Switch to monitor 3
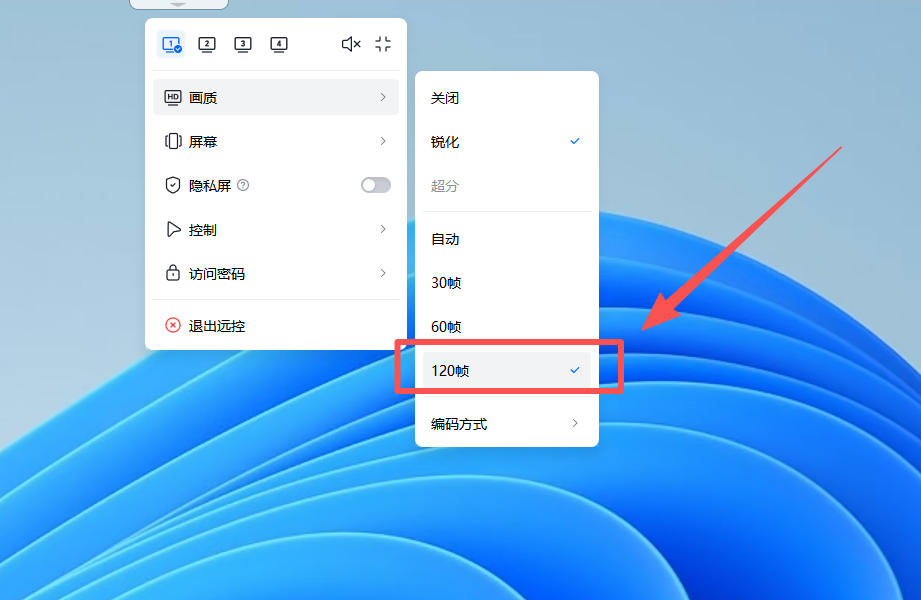 coord(242,44)
